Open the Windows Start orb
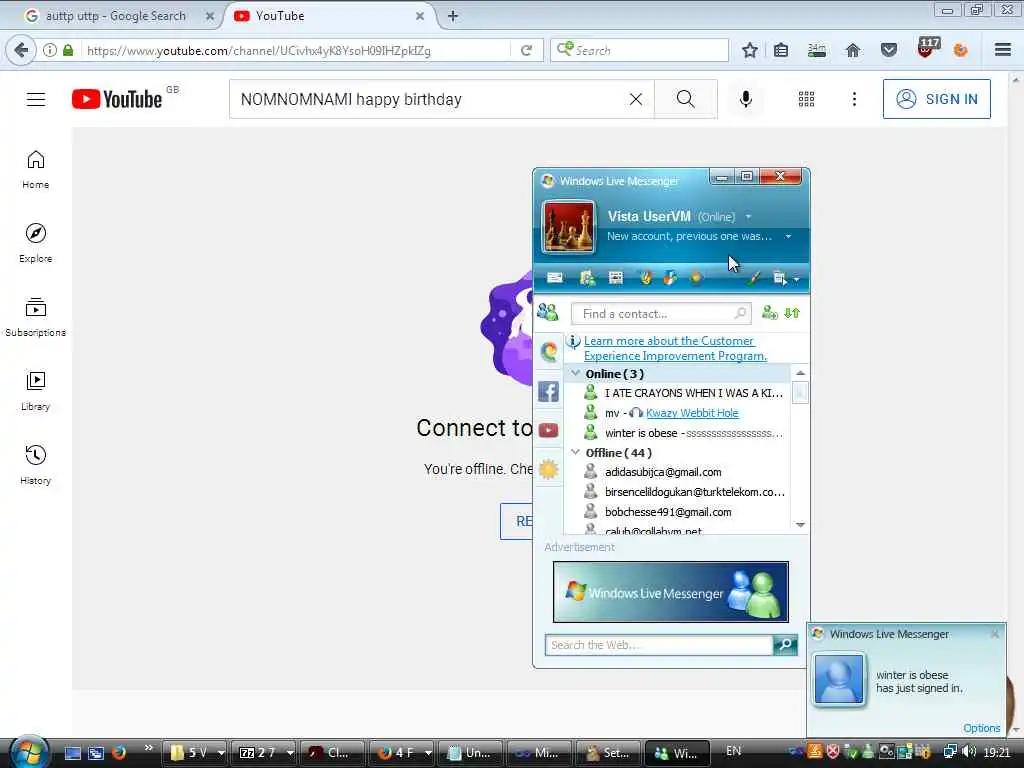The width and height of the screenshot is (1024, 768). point(28,751)
